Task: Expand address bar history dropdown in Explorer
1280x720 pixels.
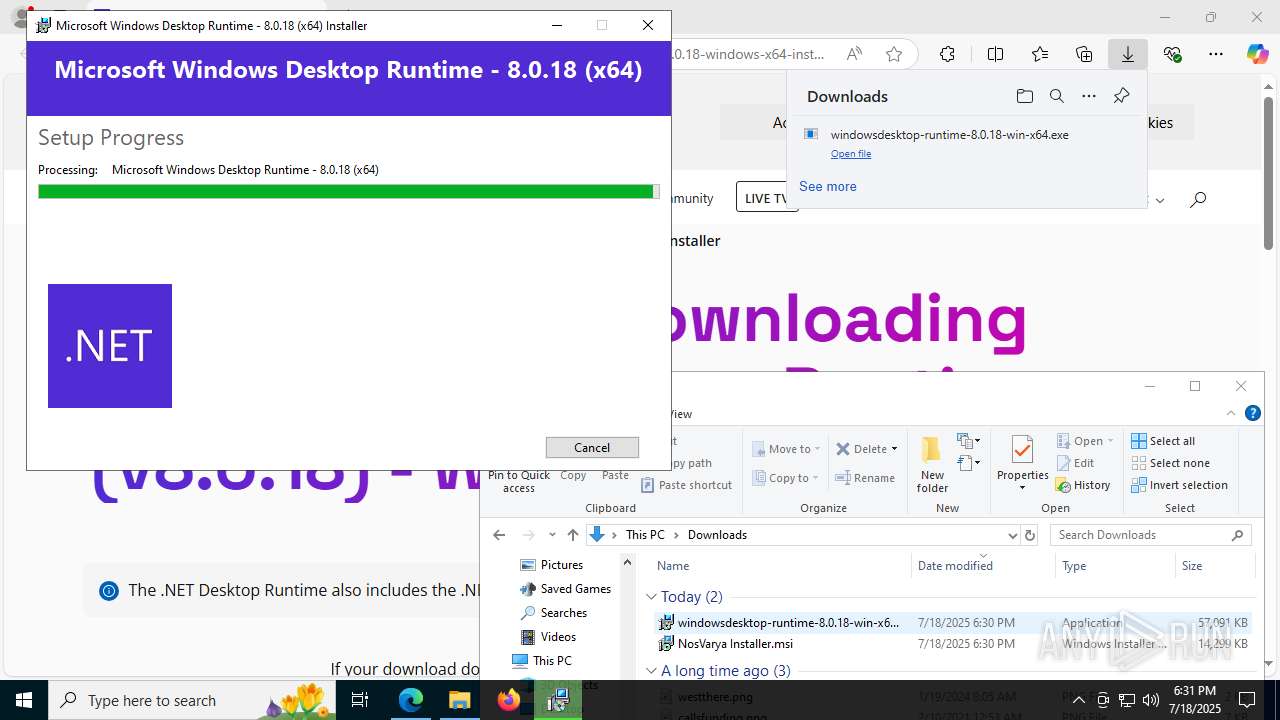Action: tap(1011, 535)
